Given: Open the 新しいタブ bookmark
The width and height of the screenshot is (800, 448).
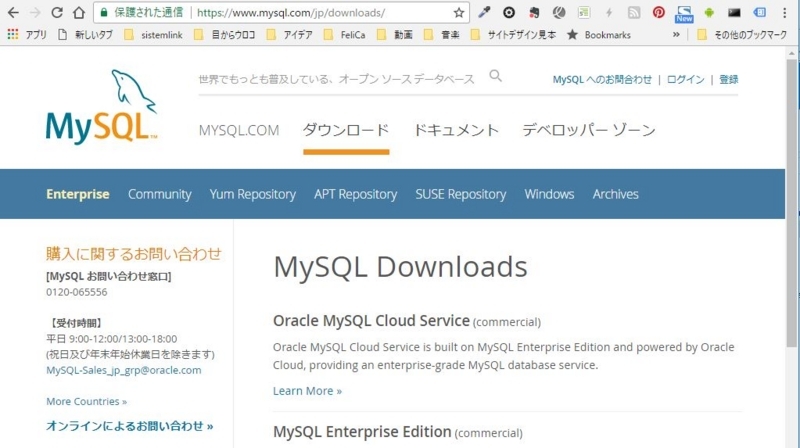Looking at the screenshot, I should pos(85,35).
